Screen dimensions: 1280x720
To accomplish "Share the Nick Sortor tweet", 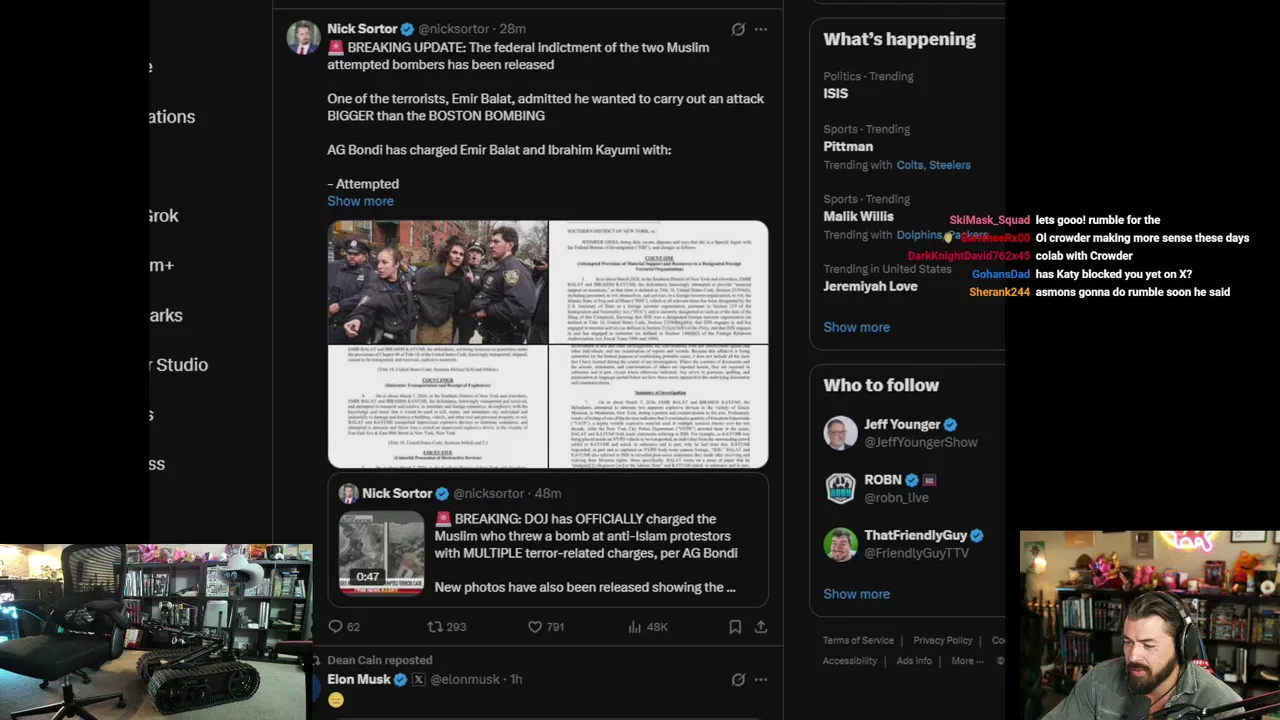I will (x=761, y=627).
